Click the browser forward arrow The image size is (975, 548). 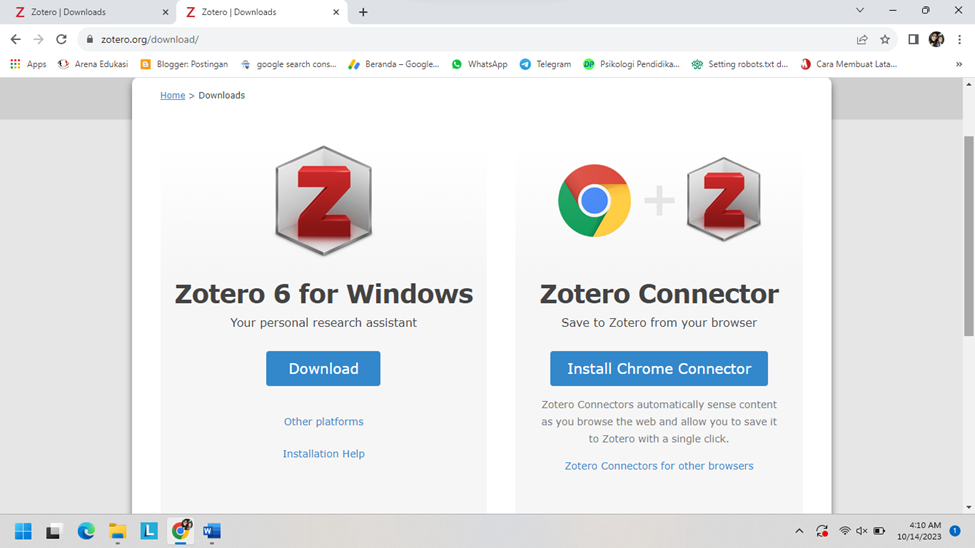point(39,39)
